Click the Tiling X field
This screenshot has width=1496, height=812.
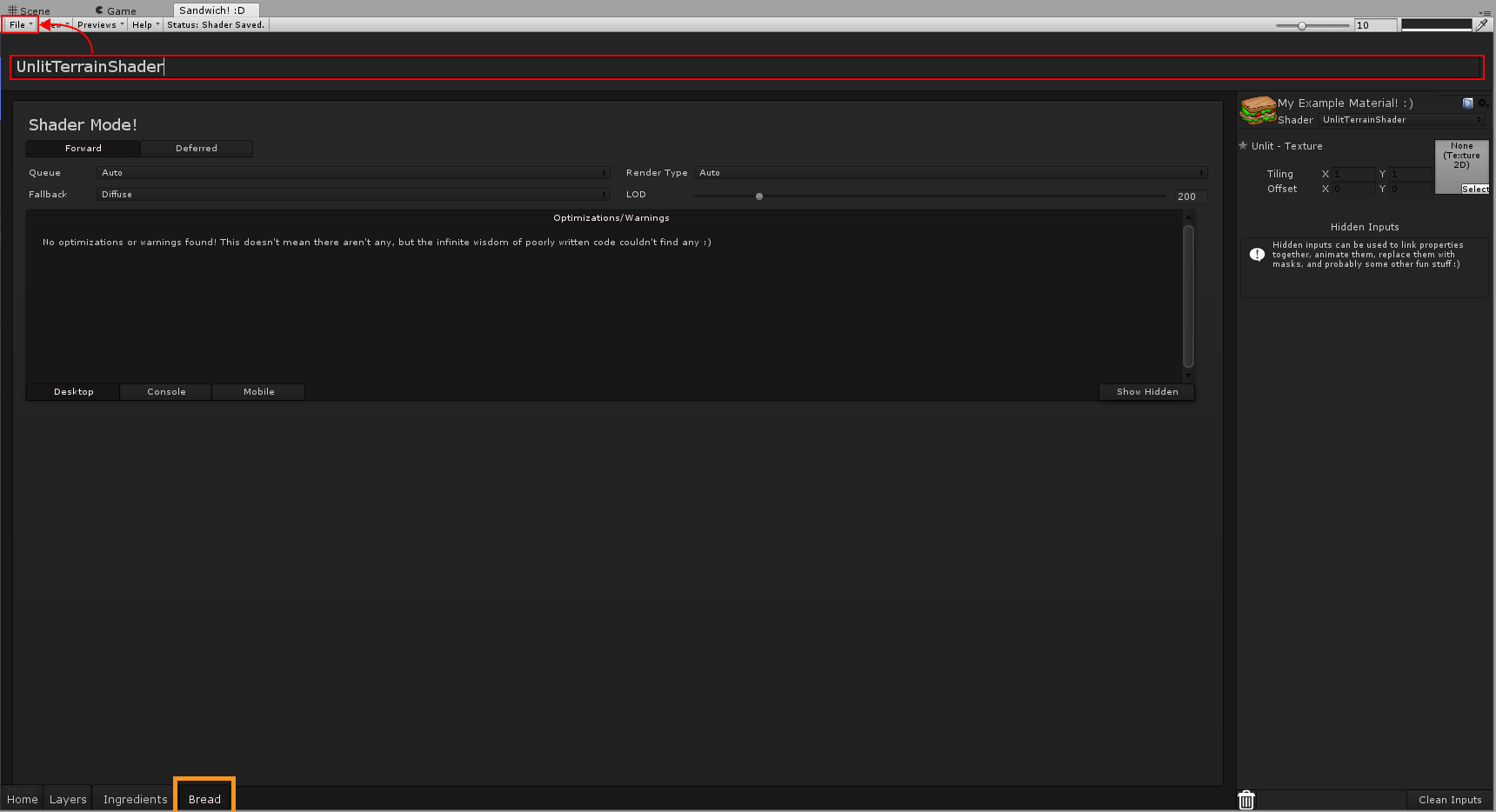[1354, 174]
